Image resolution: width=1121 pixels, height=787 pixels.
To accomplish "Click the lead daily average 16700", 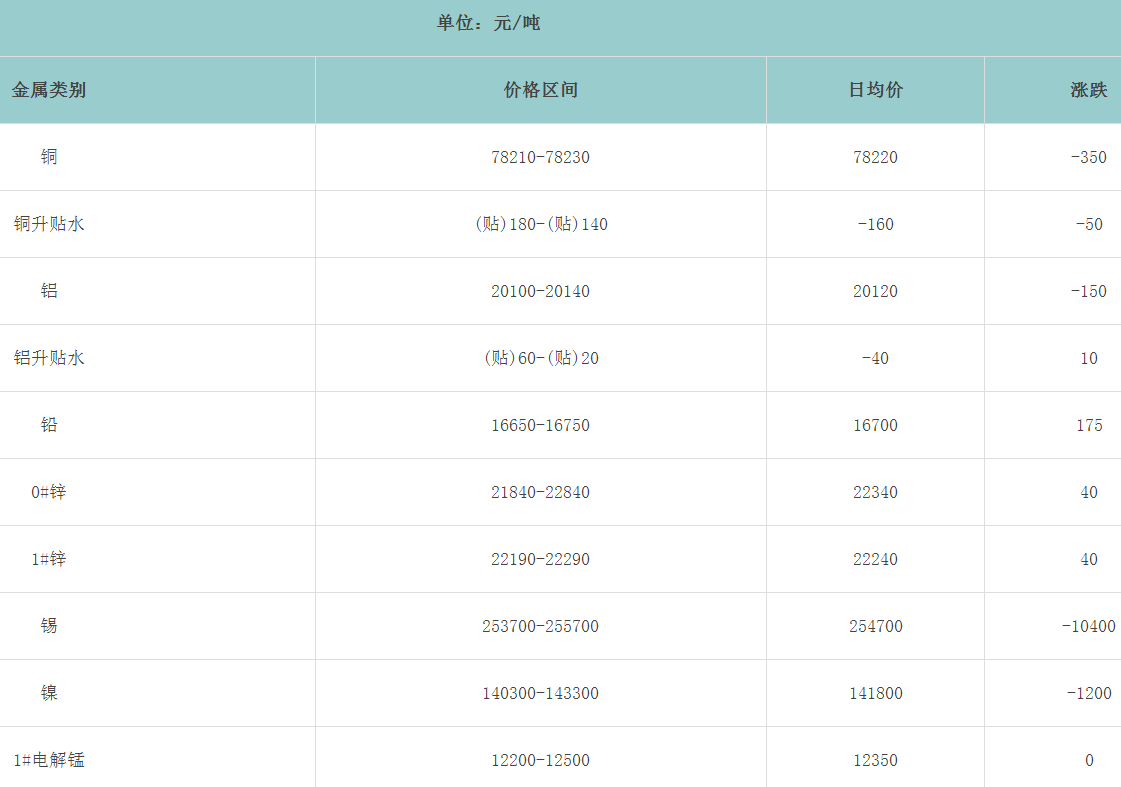I will point(875,425).
